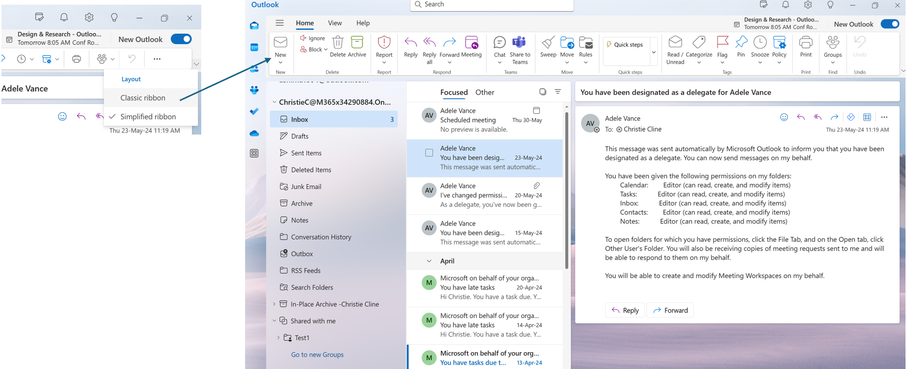Collapse the April message group

pyautogui.click(x=429, y=261)
